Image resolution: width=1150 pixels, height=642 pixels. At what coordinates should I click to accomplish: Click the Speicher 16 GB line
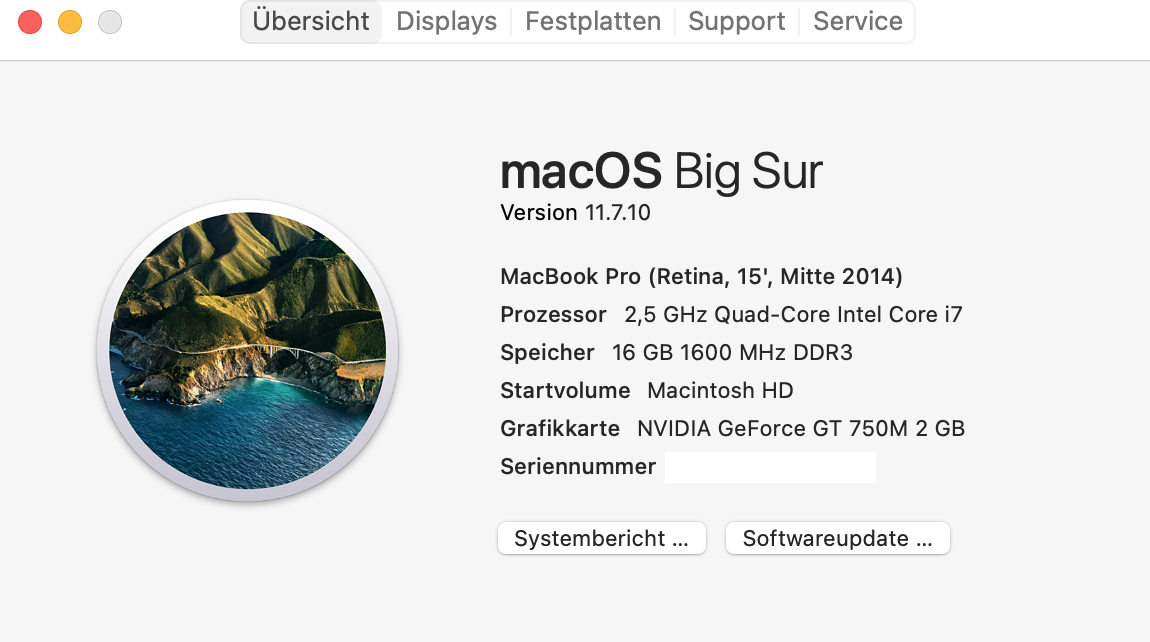tap(676, 353)
